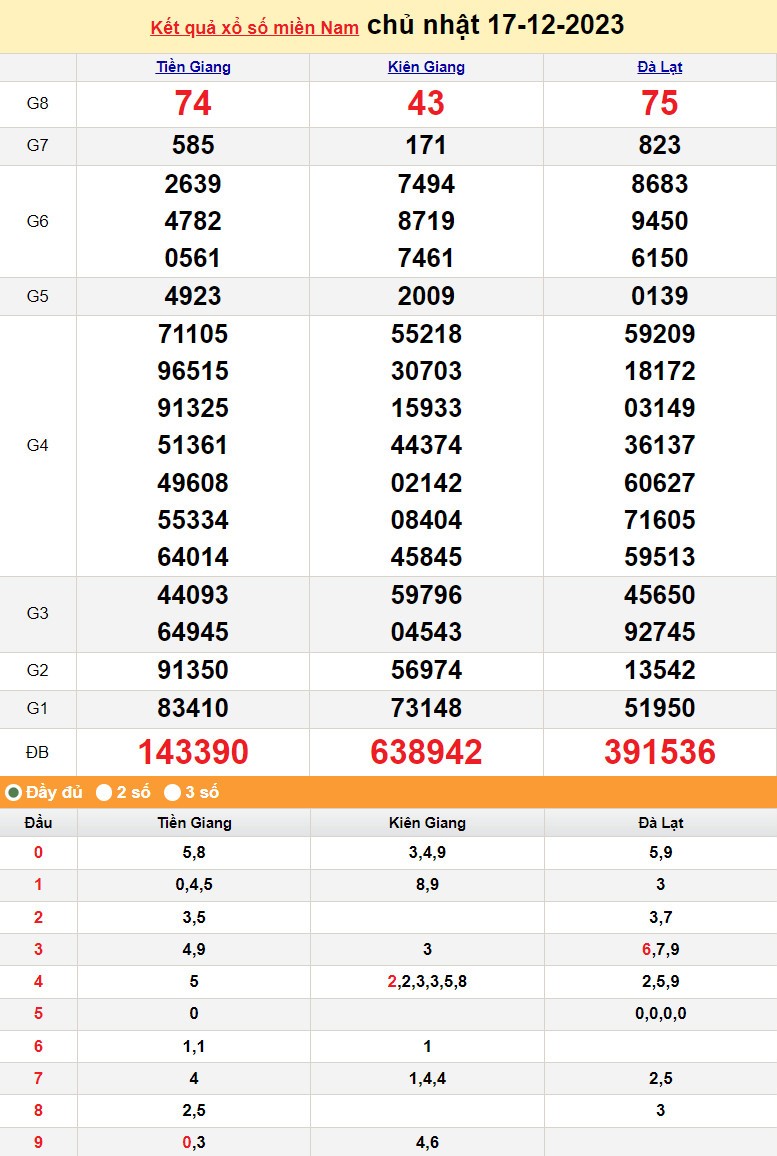
Task: Click G4 number 71105
Action: [x=193, y=334]
